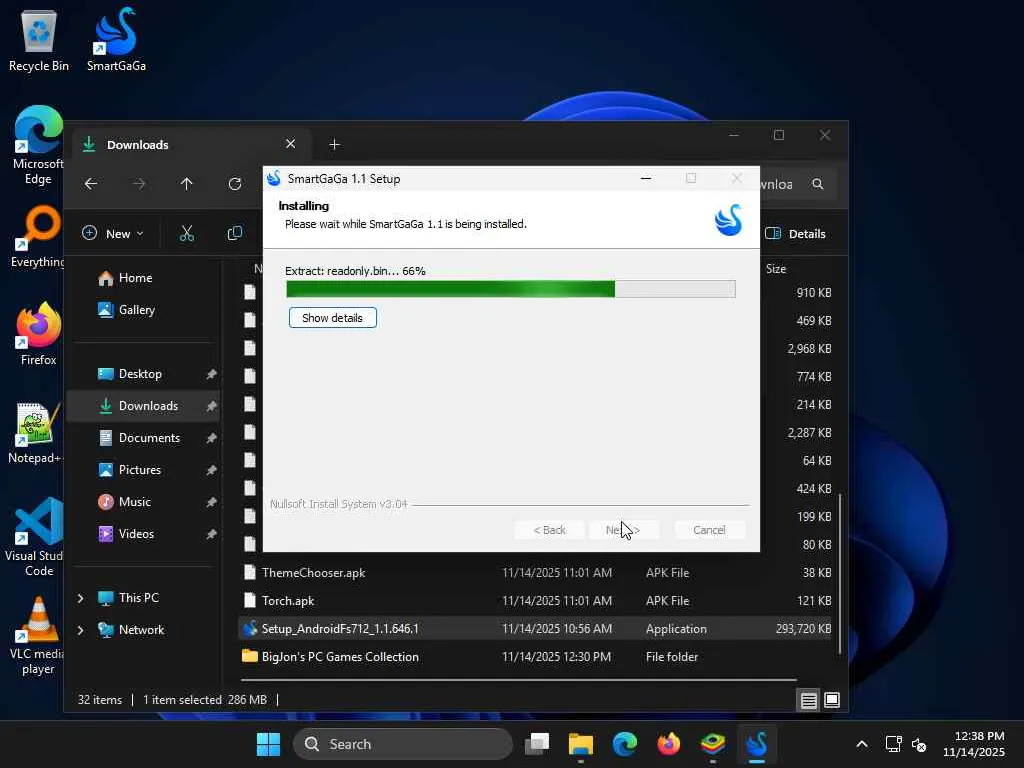
Task: Open File Explorer from the taskbar
Action: [x=581, y=744]
